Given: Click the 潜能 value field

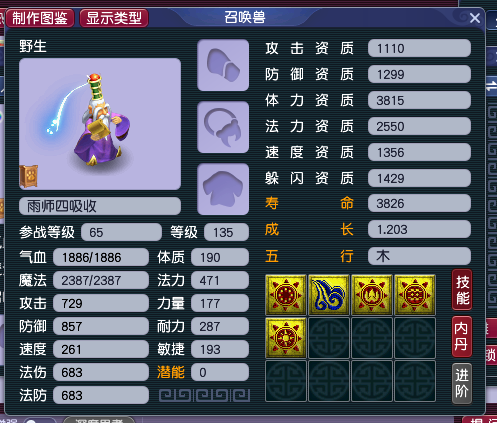Looking at the screenshot, I should tap(220, 372).
